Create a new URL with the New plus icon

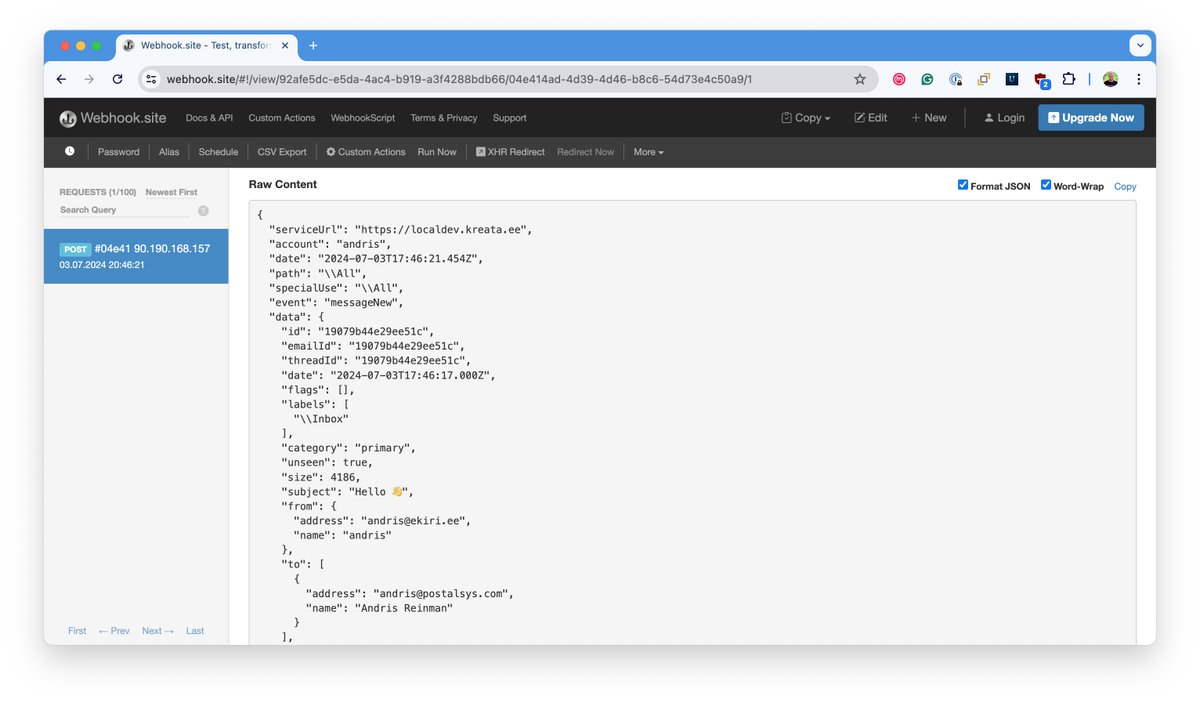pyautogui.click(x=927, y=117)
